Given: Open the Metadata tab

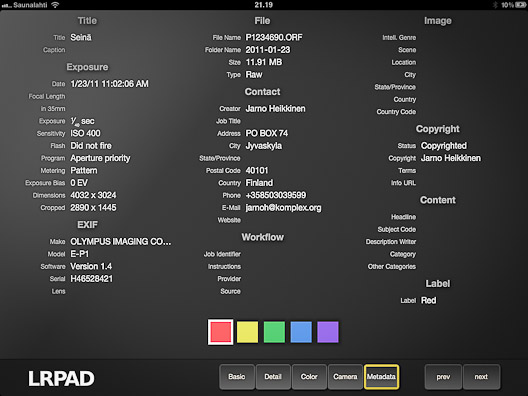Looking at the screenshot, I should (x=381, y=376).
